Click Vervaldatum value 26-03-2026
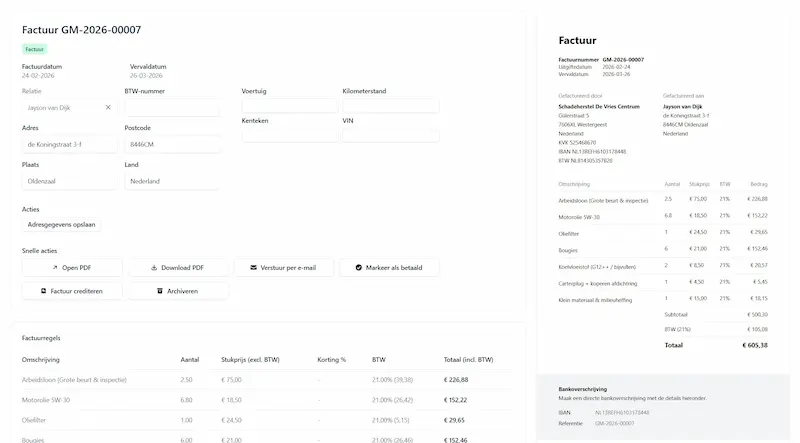Viewport: 800px width, 443px height. (x=146, y=76)
